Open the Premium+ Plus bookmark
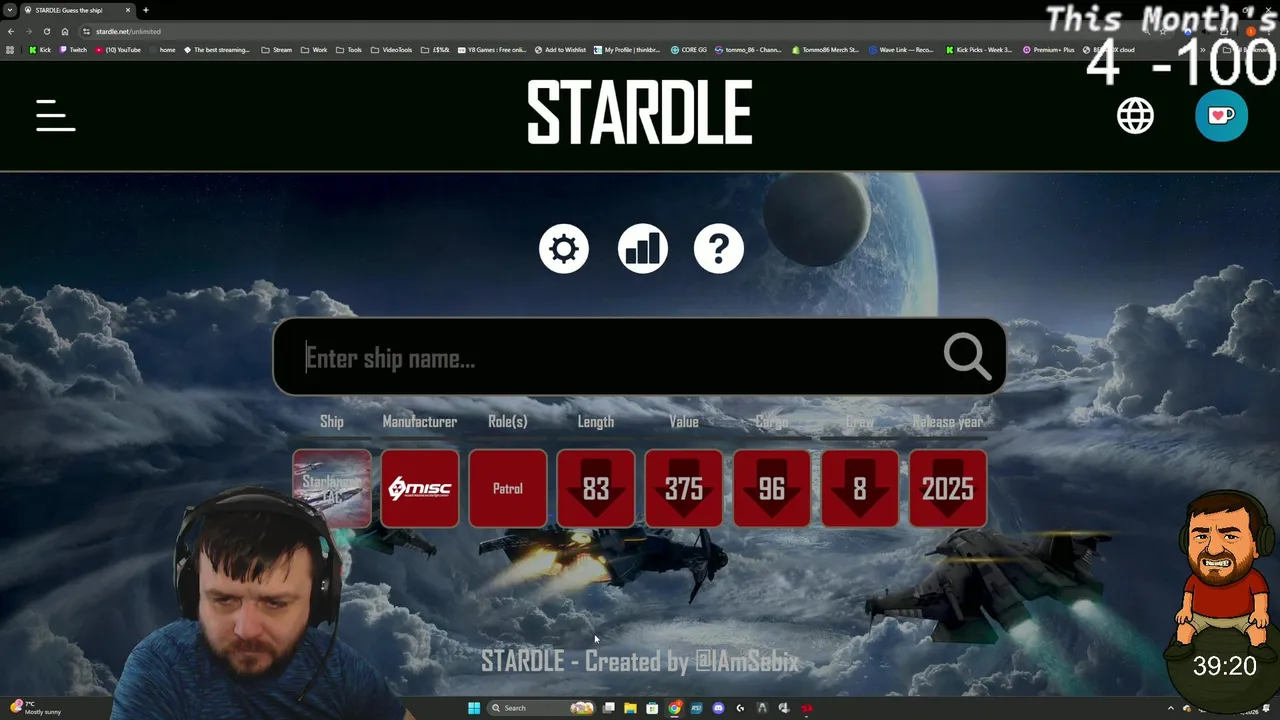 1049,50
